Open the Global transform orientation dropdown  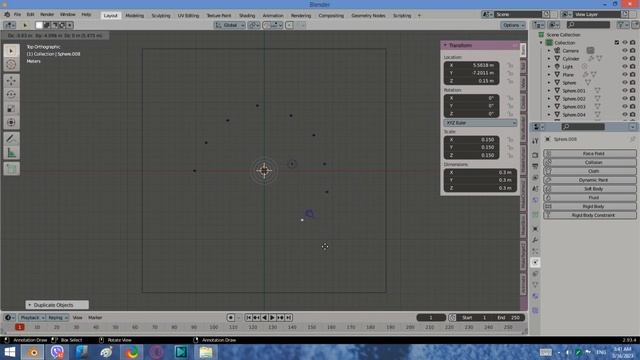pyautogui.click(x=230, y=25)
